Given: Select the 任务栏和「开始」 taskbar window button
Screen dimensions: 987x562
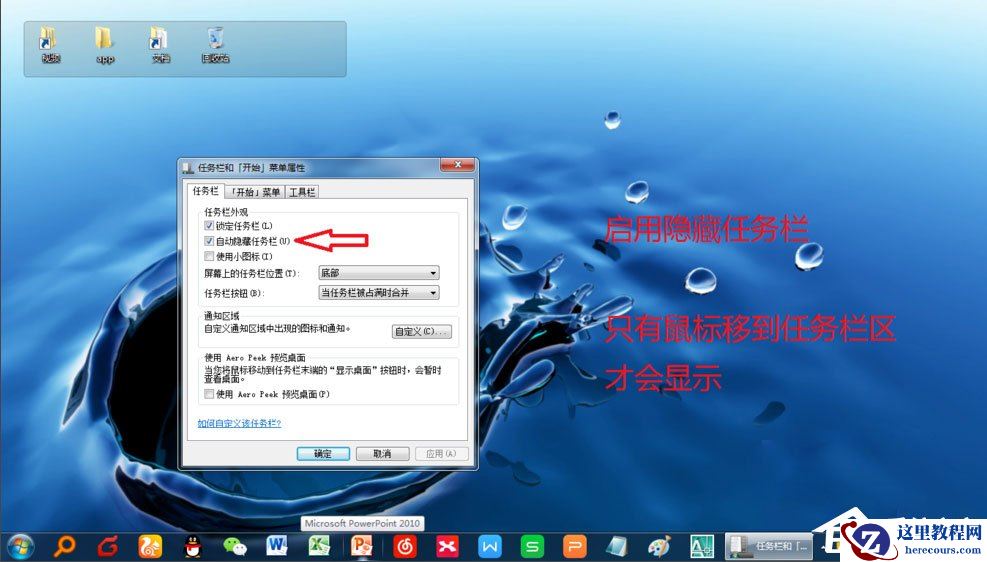Looking at the screenshot, I should coord(769,546).
